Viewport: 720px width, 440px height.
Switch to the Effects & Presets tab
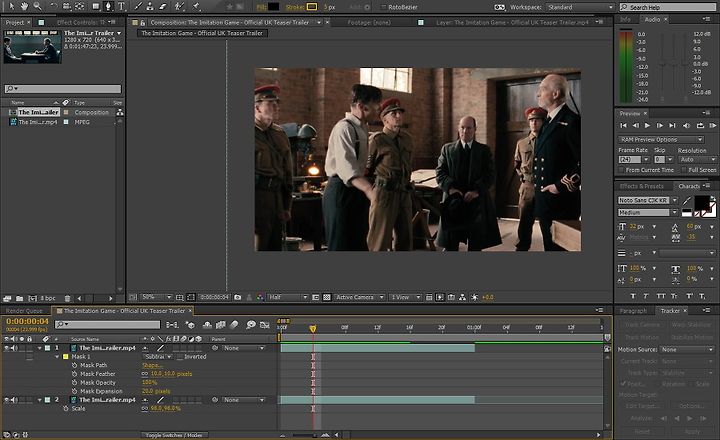pyautogui.click(x=641, y=186)
